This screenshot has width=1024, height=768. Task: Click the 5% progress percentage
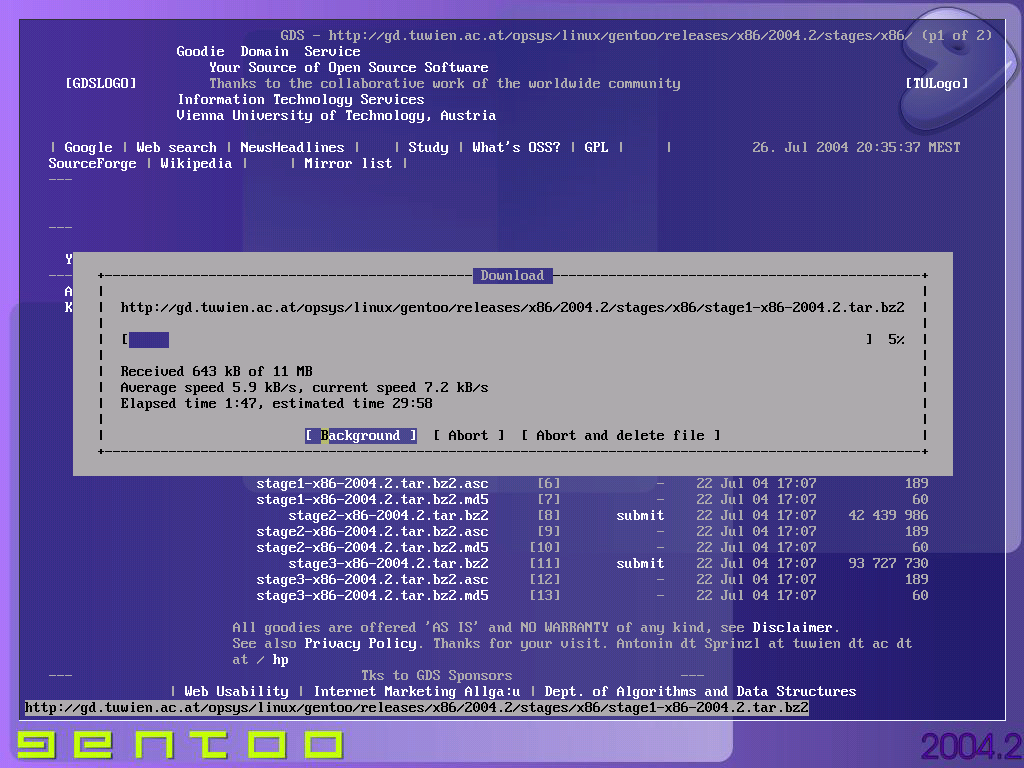896,340
